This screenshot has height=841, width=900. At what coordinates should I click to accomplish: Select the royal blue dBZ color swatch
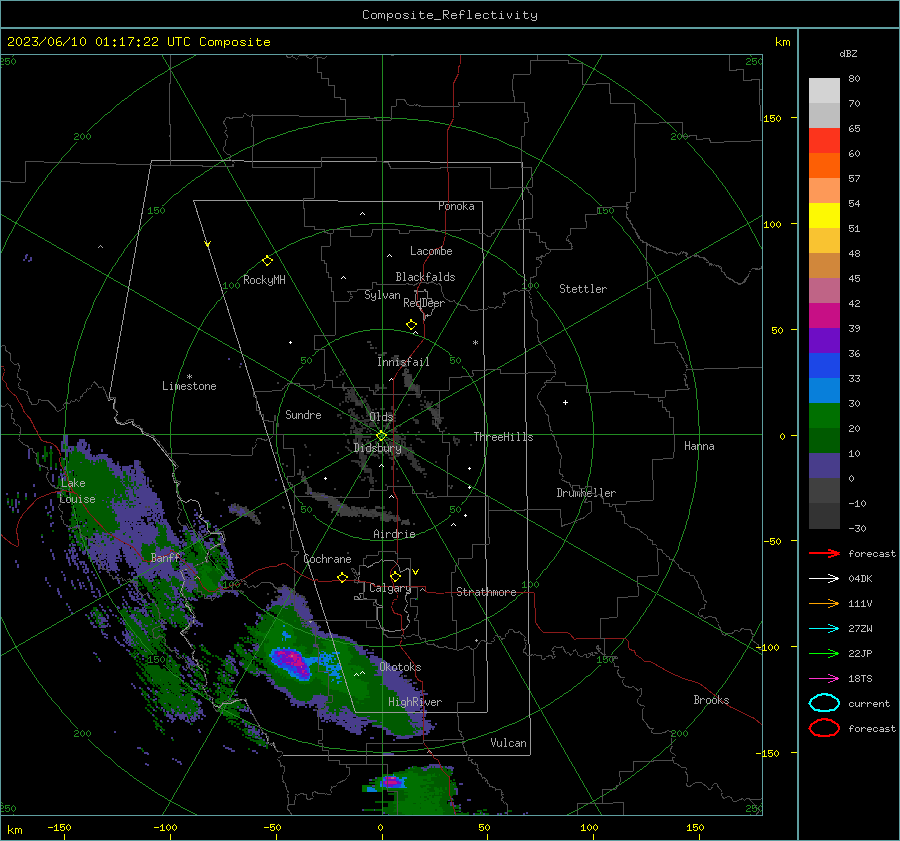click(x=824, y=366)
